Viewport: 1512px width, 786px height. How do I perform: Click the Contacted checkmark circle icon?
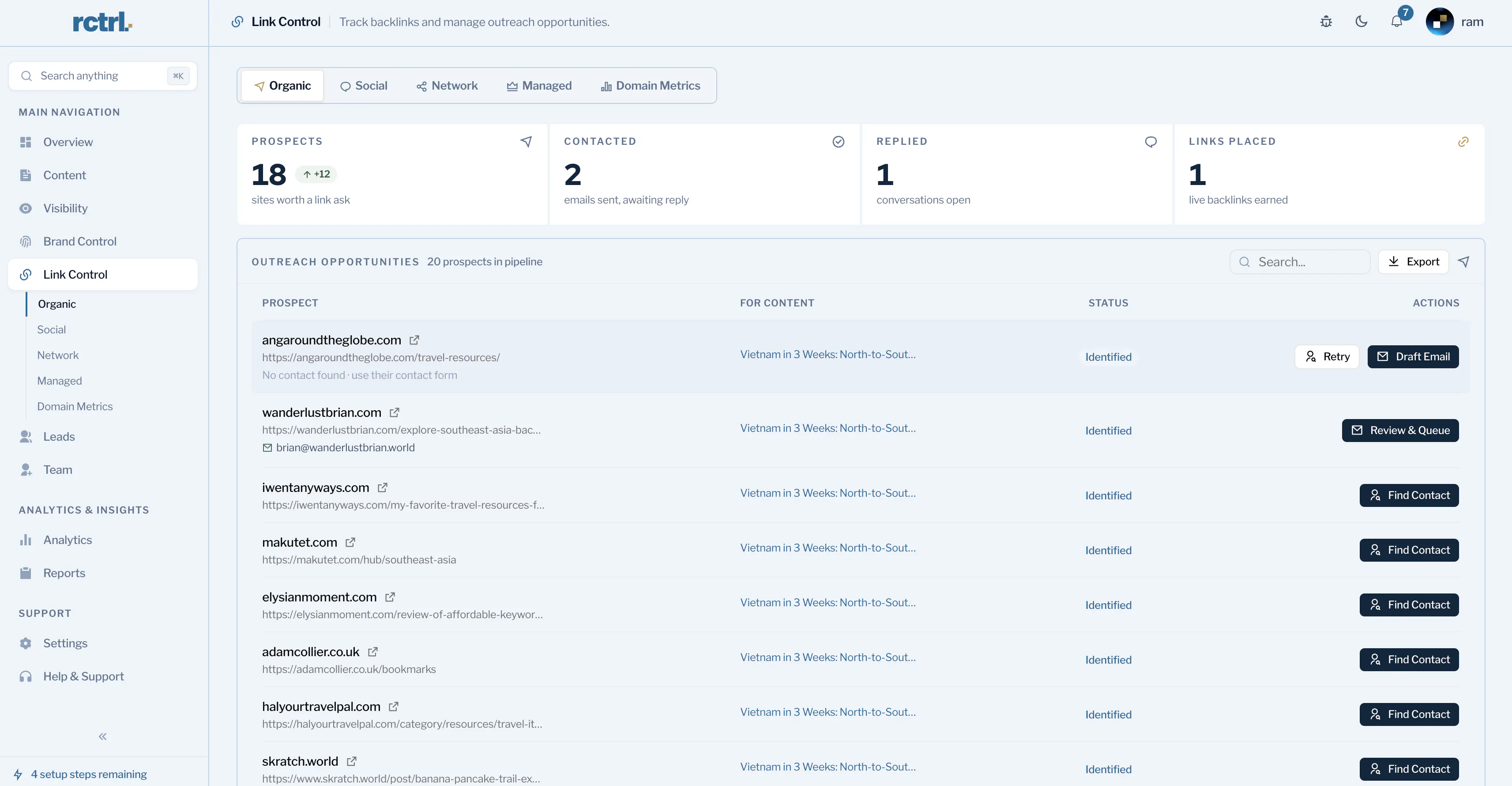pos(838,142)
